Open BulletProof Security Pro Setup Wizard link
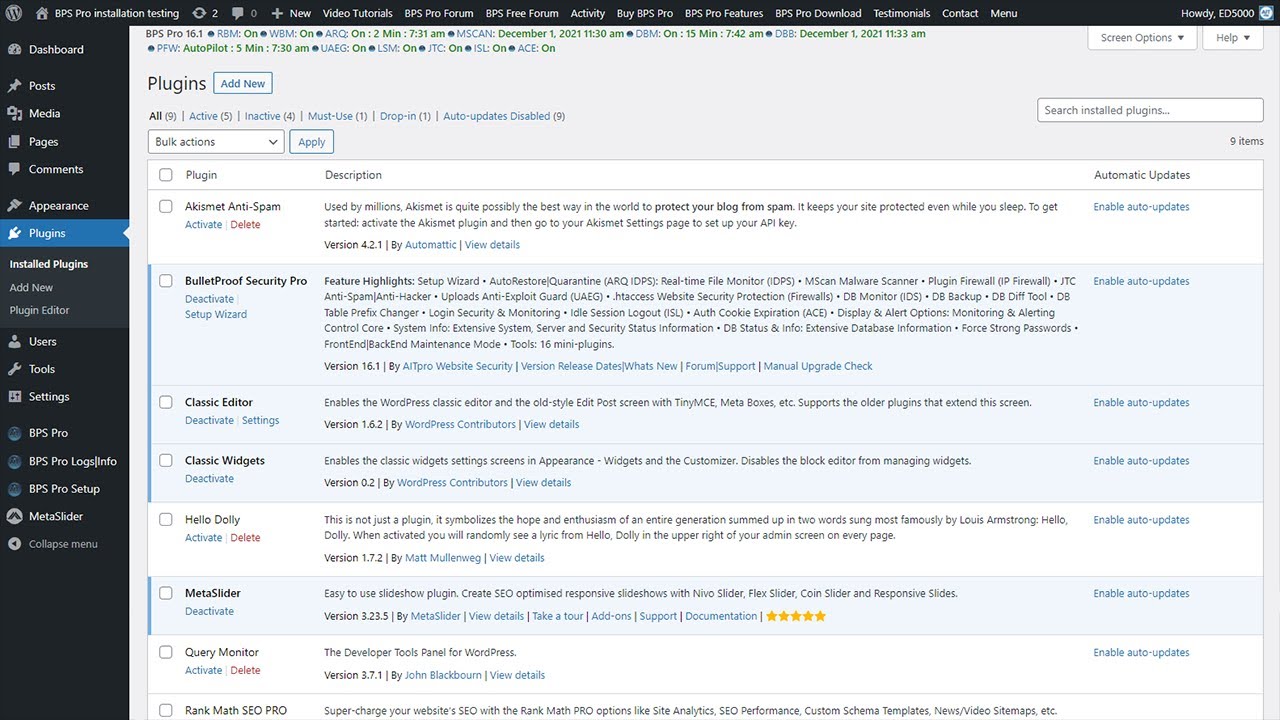The image size is (1280, 720). pyautogui.click(x=216, y=314)
